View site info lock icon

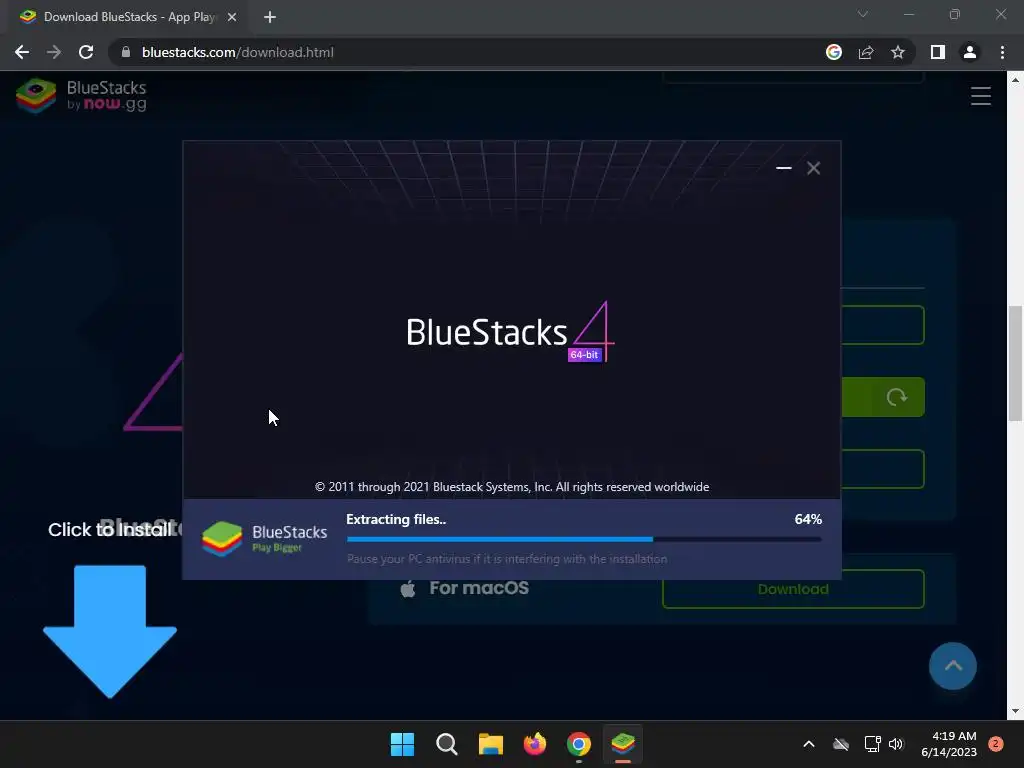tap(126, 52)
